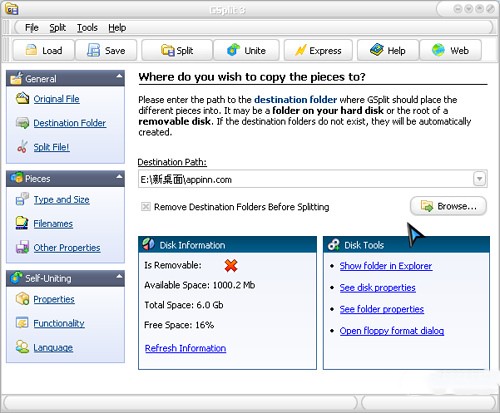The image size is (500, 413).
Task: Click the Load toolbar button
Action: (x=43, y=50)
